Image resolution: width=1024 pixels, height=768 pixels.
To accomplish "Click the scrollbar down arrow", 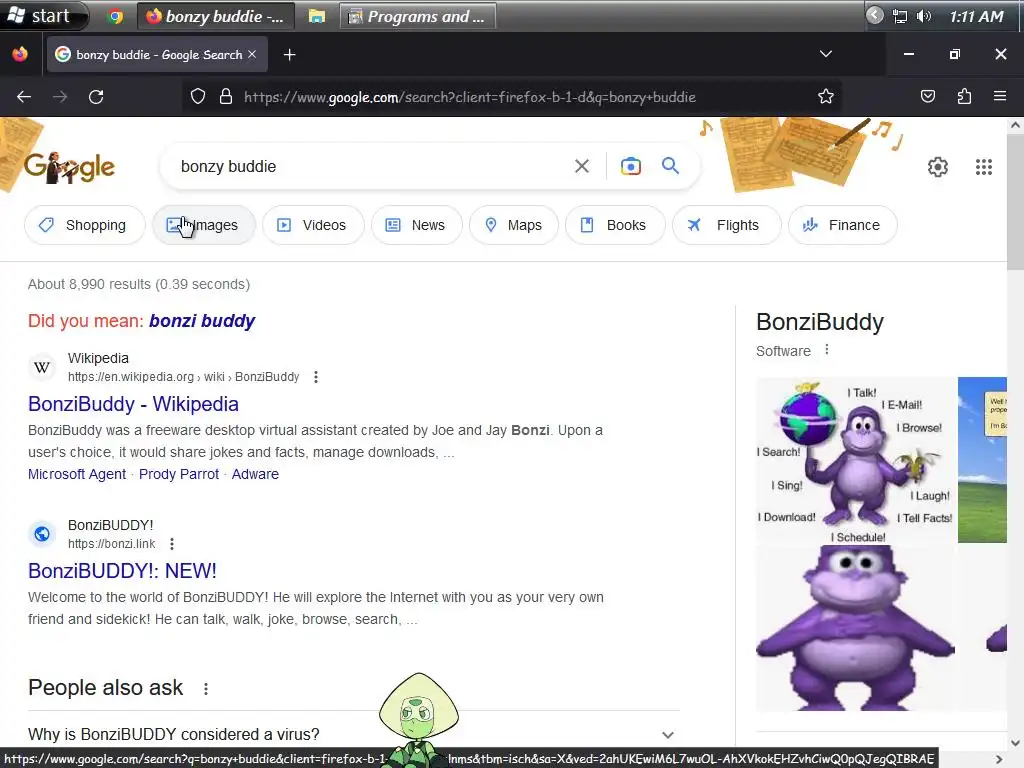I will (x=1015, y=743).
